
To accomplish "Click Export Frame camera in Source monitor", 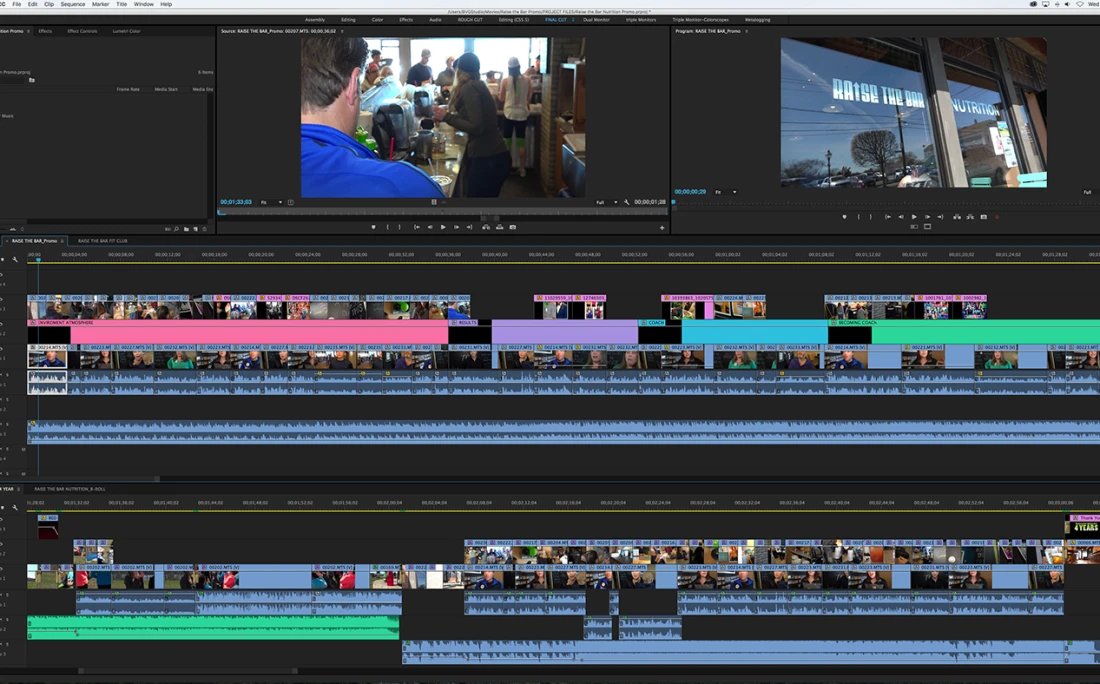I will click(x=513, y=227).
